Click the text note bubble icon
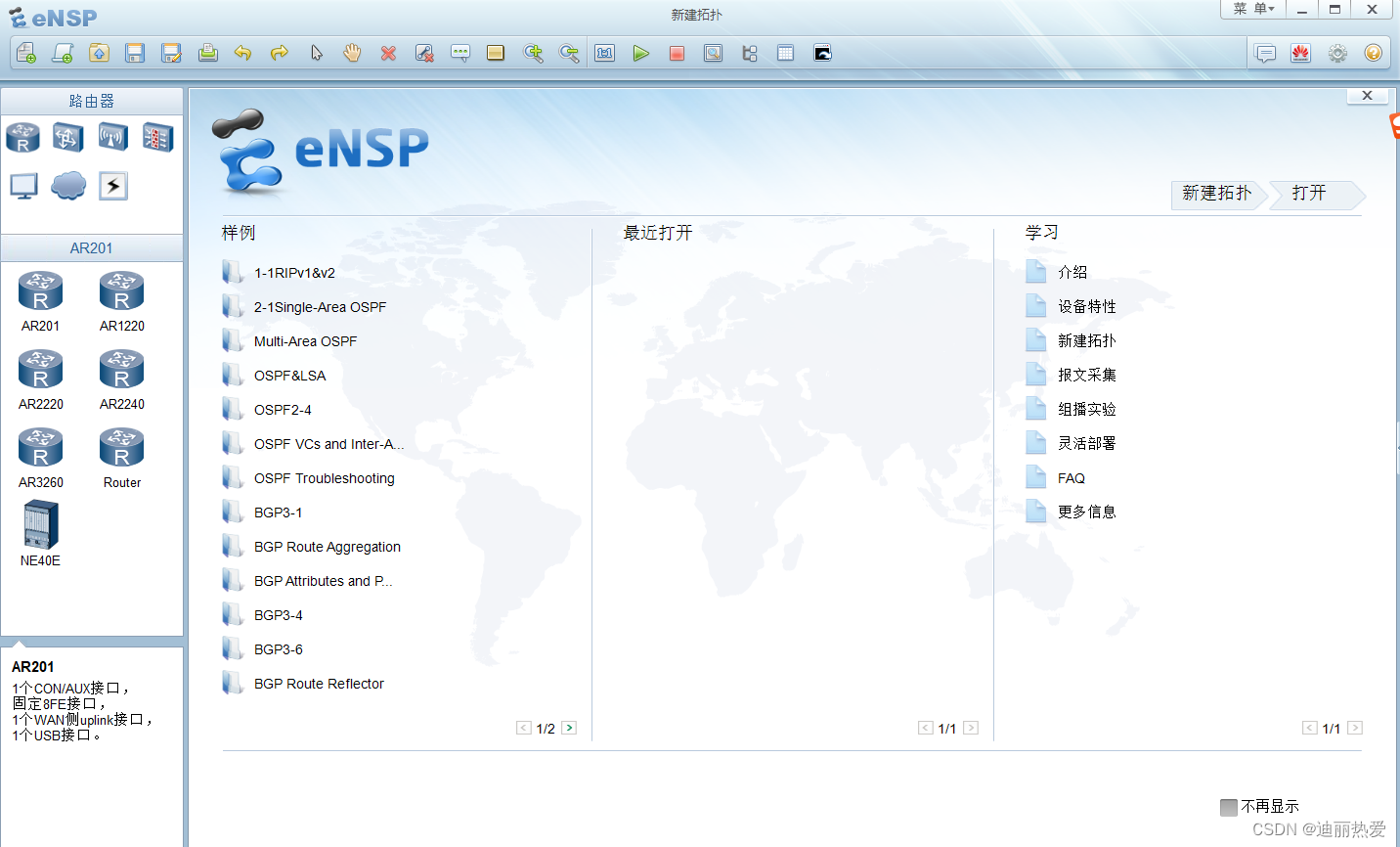The height and width of the screenshot is (847, 1400). 460,53
